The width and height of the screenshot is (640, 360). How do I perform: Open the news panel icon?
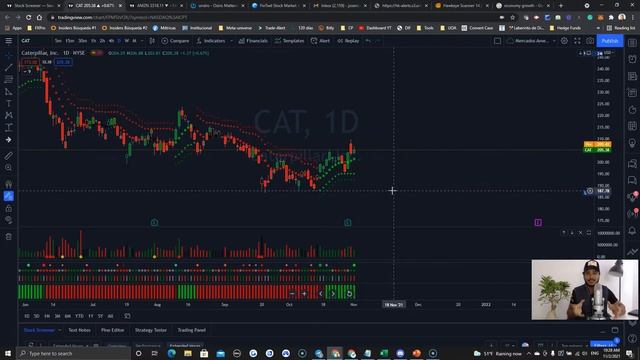tap(632, 76)
